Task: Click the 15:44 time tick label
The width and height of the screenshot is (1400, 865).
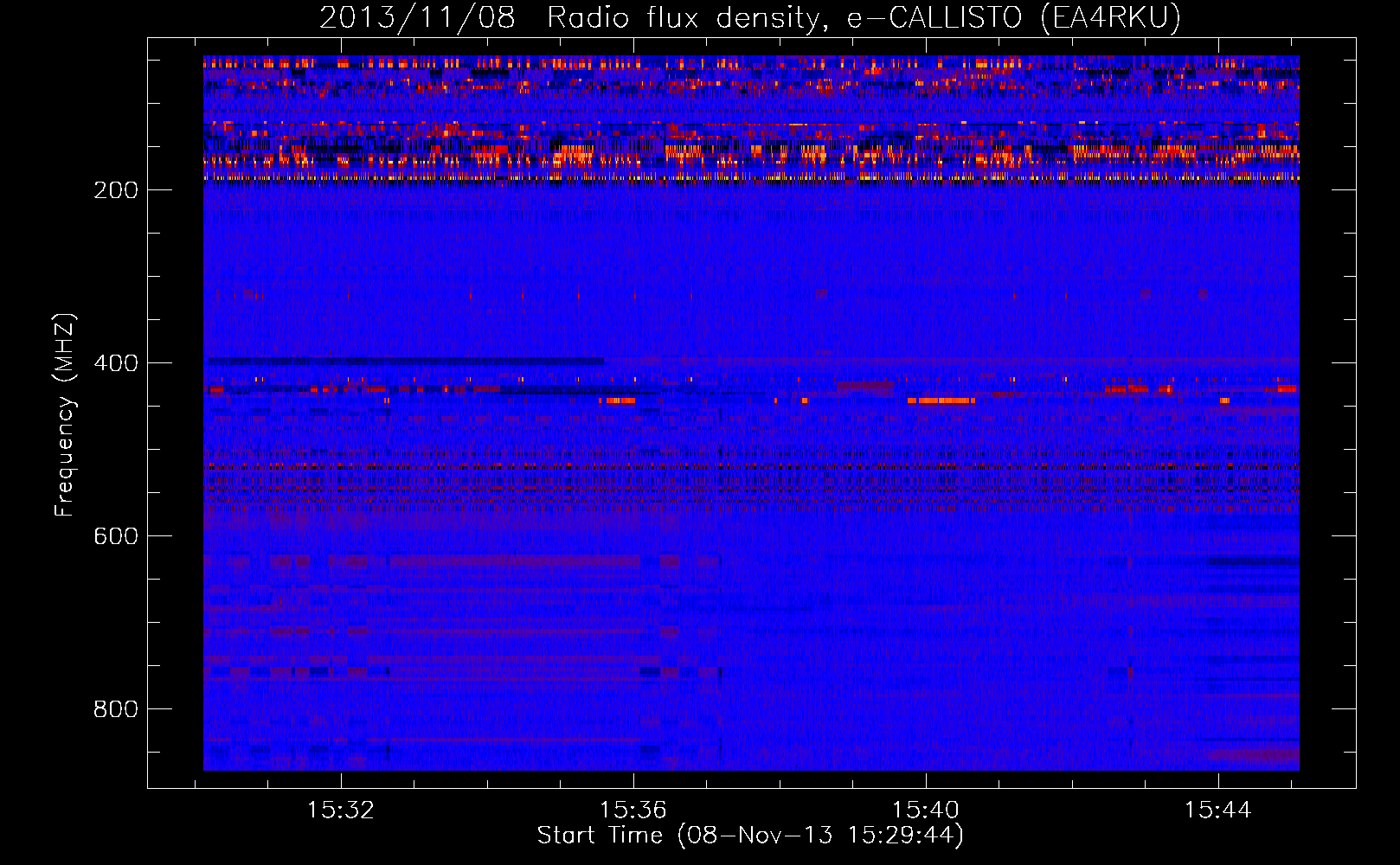Action: point(1218,810)
